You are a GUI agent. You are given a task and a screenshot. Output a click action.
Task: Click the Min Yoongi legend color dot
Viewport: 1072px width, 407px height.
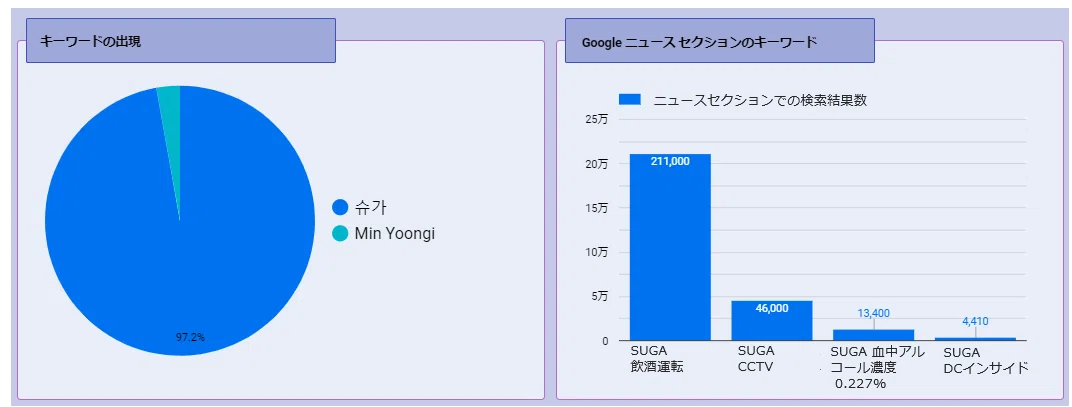(340, 233)
